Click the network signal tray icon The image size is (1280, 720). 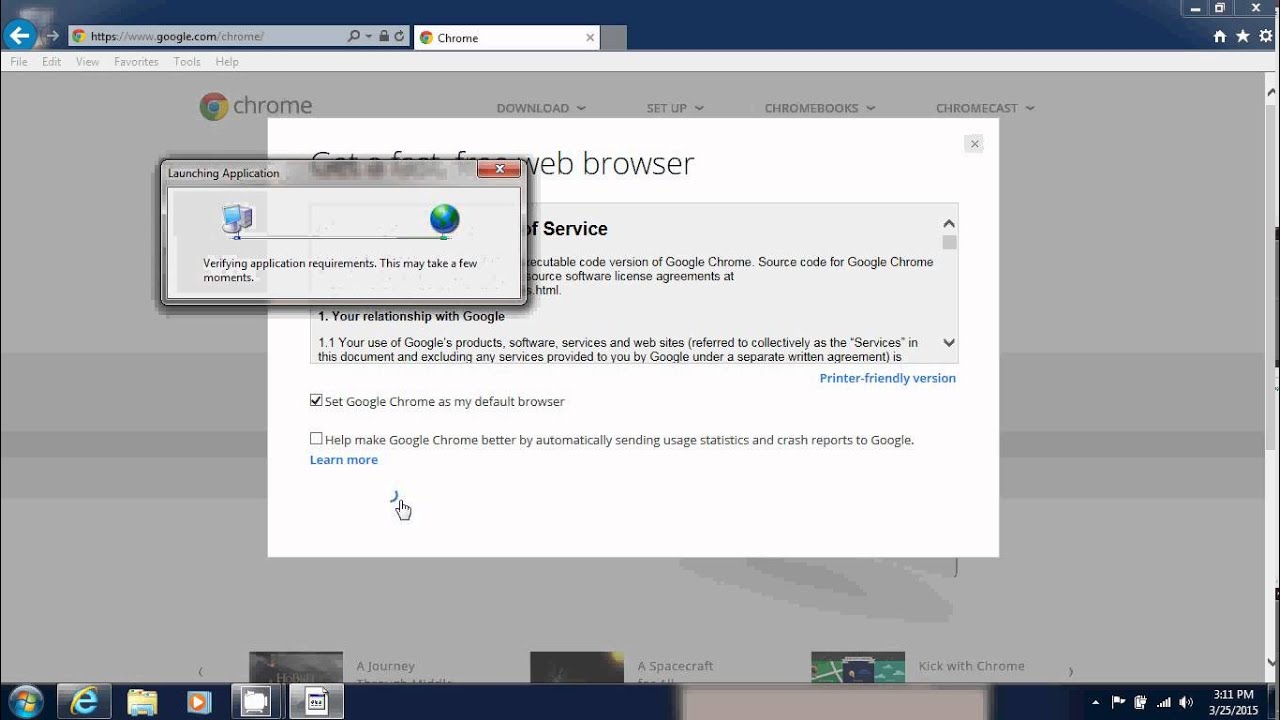1163,702
